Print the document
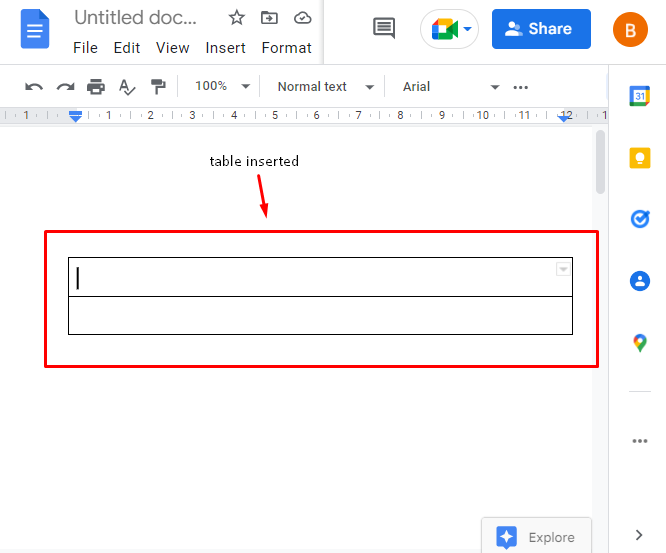 96,87
